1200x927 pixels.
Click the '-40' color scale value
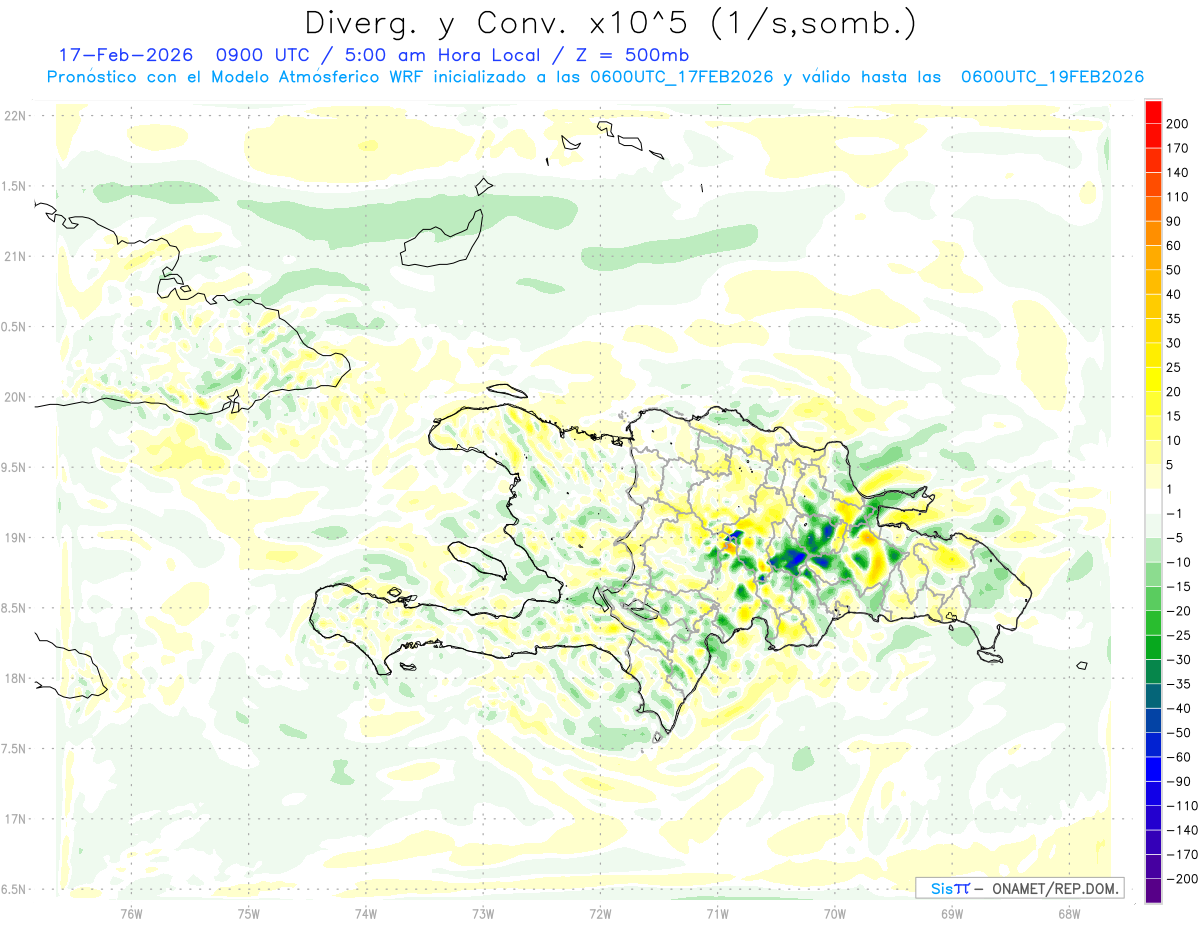tap(1179, 708)
